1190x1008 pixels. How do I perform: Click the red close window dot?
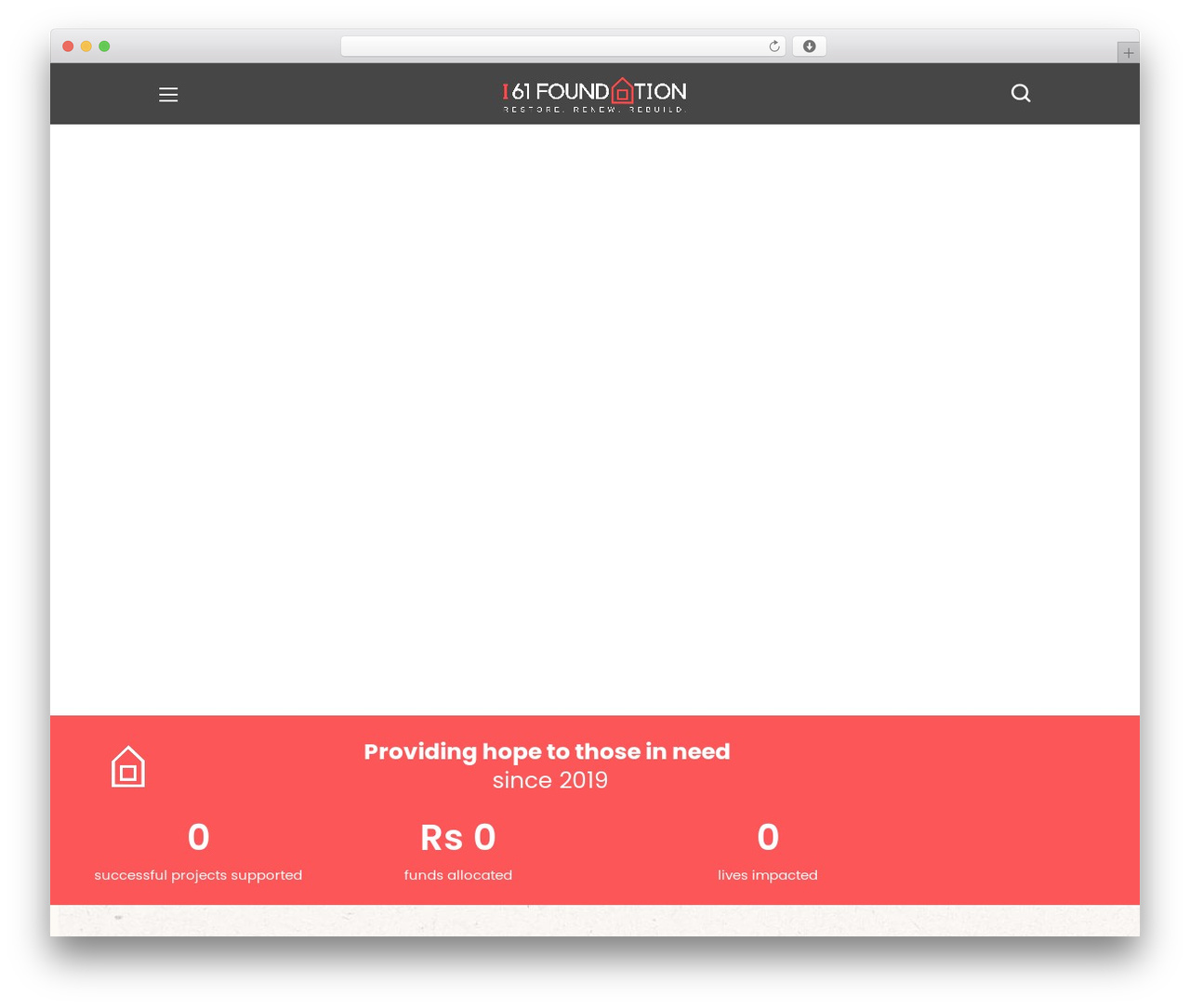[68, 46]
